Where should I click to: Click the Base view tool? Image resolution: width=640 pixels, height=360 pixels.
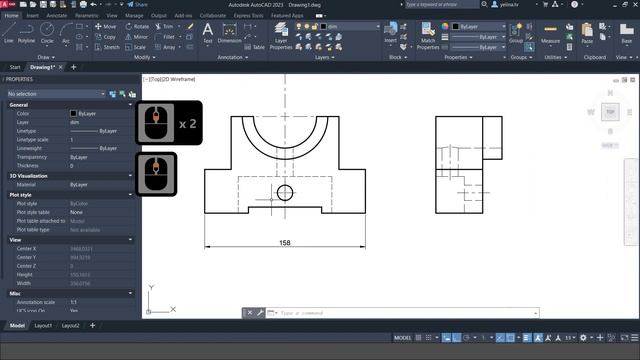[627, 33]
